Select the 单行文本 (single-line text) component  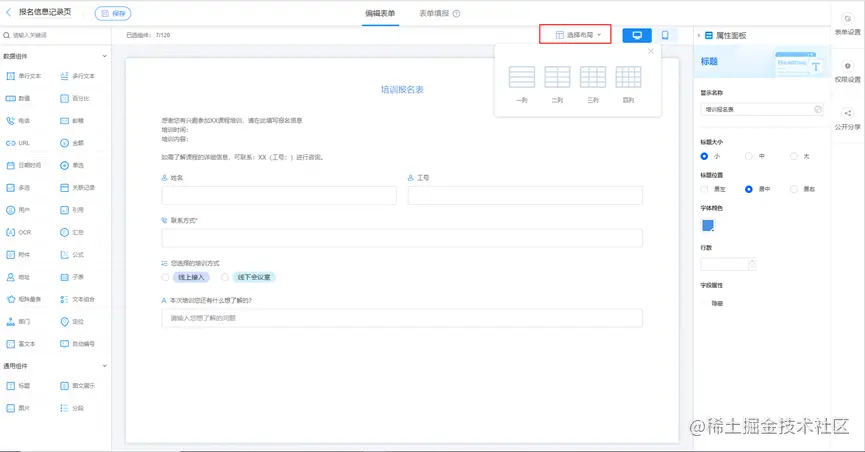(23, 76)
